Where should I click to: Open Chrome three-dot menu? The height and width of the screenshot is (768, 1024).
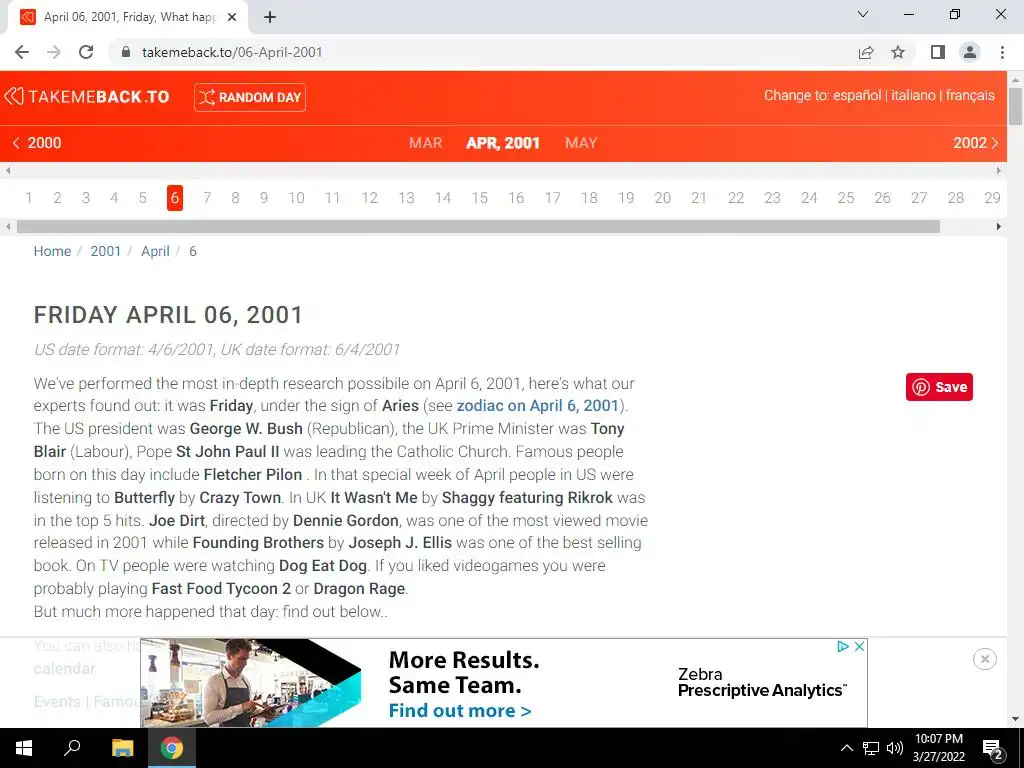pos(1002,52)
